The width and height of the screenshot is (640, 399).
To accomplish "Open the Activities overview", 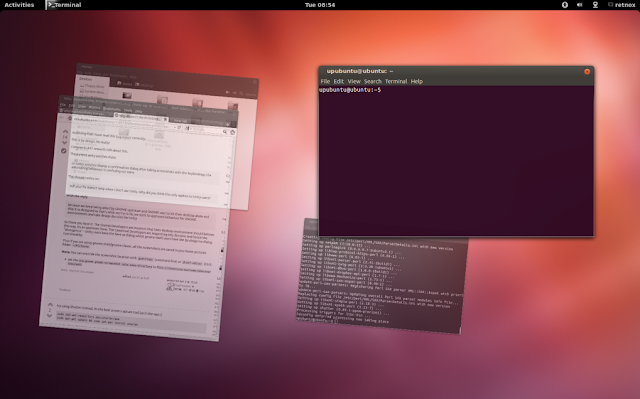I will click(x=19, y=5).
